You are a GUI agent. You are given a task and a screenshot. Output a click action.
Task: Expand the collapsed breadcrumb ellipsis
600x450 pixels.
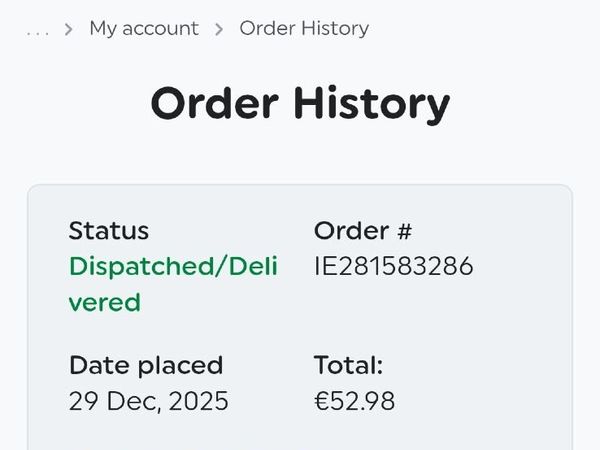pos(38,30)
